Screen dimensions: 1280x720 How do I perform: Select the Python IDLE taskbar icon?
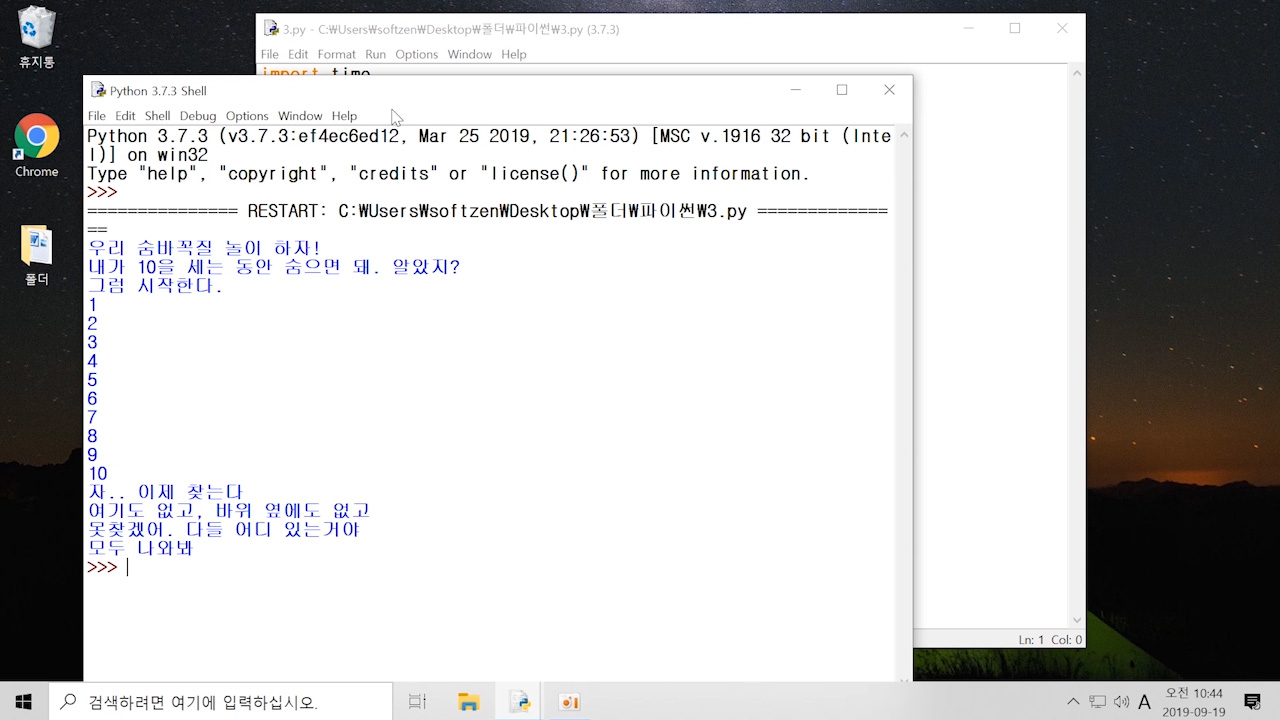[x=519, y=701]
